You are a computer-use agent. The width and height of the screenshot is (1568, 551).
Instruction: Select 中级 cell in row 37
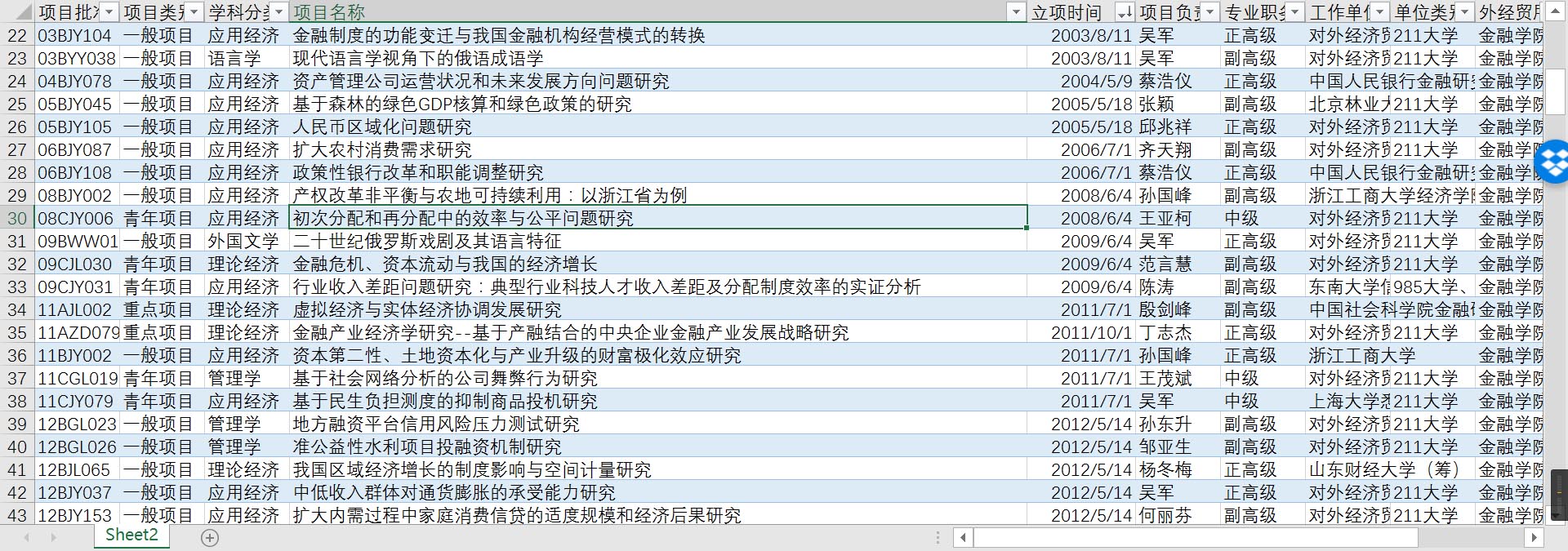1263,378
